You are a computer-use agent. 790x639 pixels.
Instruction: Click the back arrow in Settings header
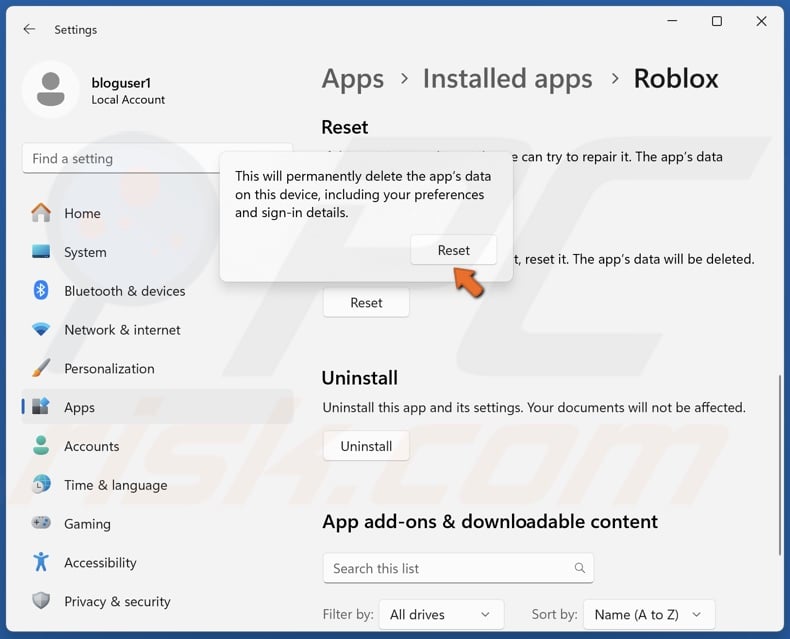click(29, 30)
